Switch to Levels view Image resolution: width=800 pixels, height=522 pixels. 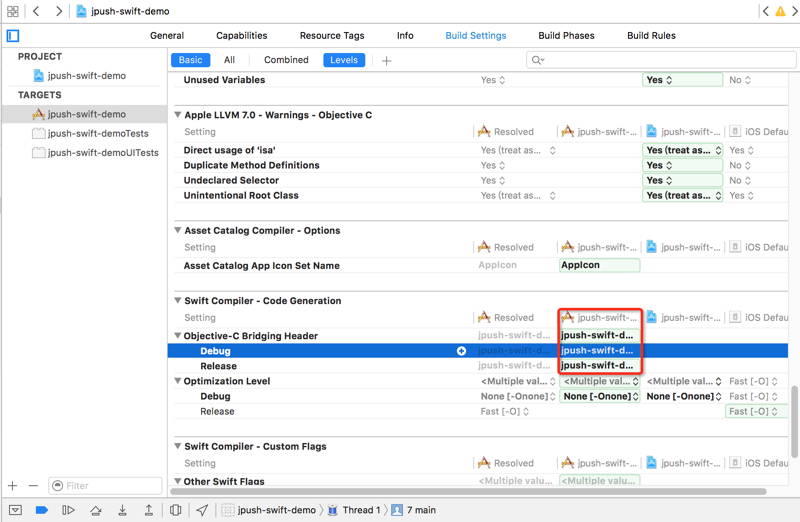coord(344,60)
